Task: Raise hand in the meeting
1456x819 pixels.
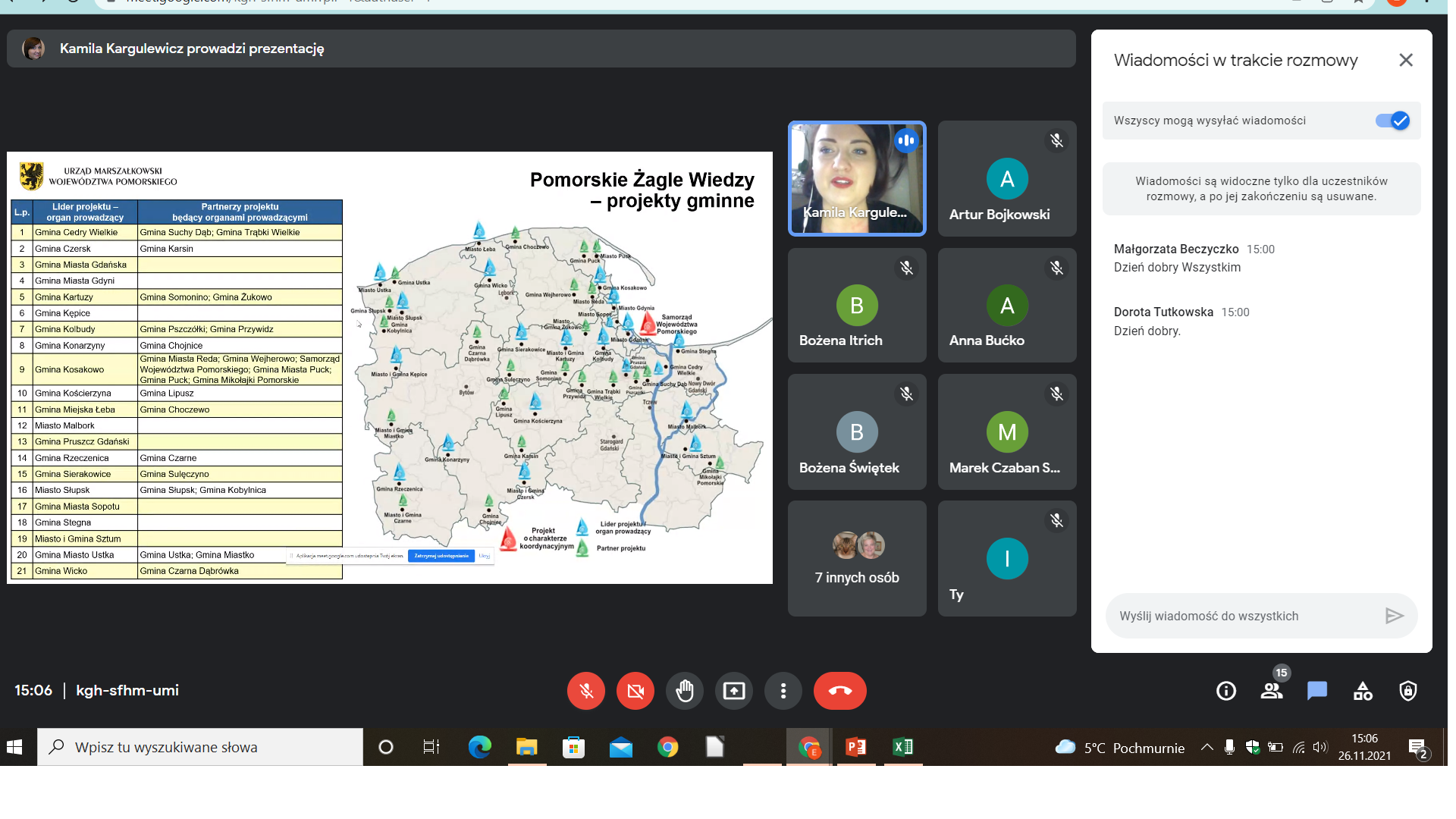Action: [x=685, y=691]
